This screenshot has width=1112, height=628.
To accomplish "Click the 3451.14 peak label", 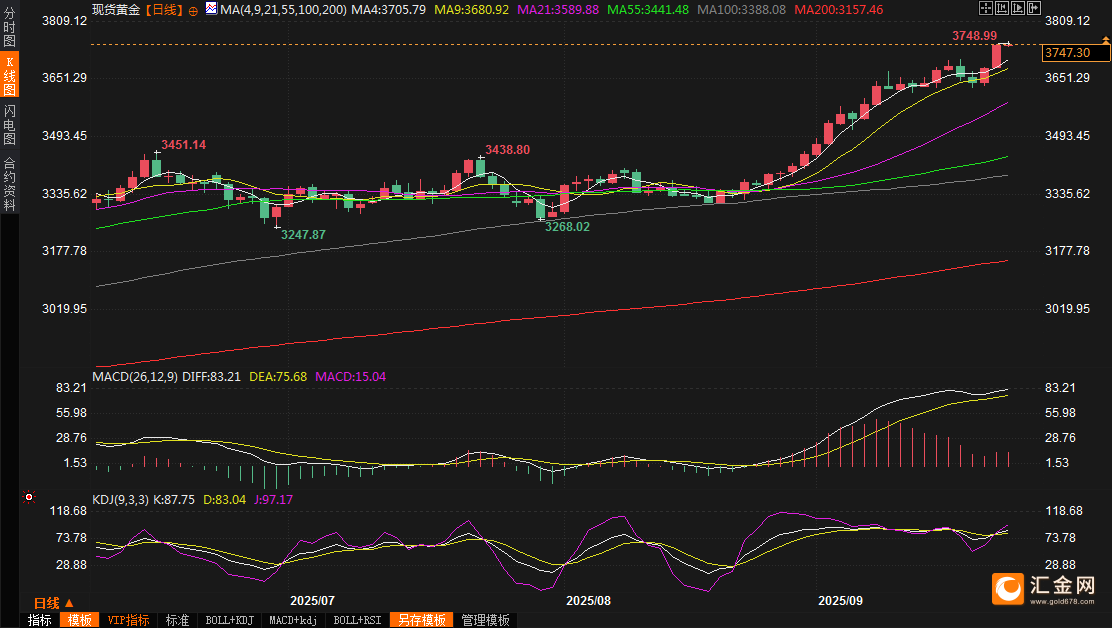I will click(183, 145).
